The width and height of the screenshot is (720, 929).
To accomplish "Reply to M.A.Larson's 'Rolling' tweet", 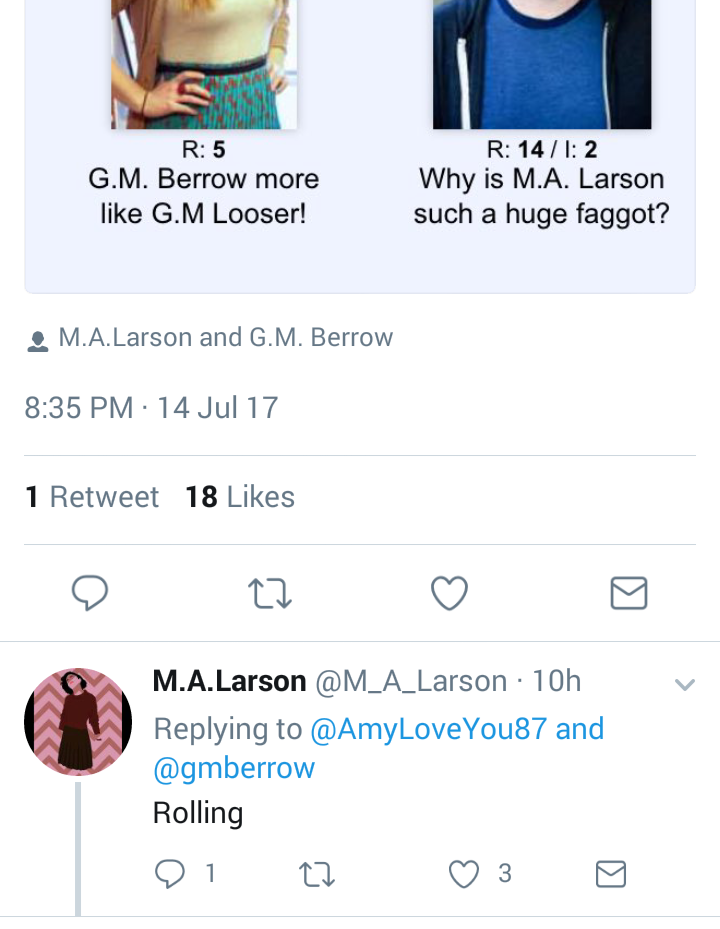I will coord(170,874).
